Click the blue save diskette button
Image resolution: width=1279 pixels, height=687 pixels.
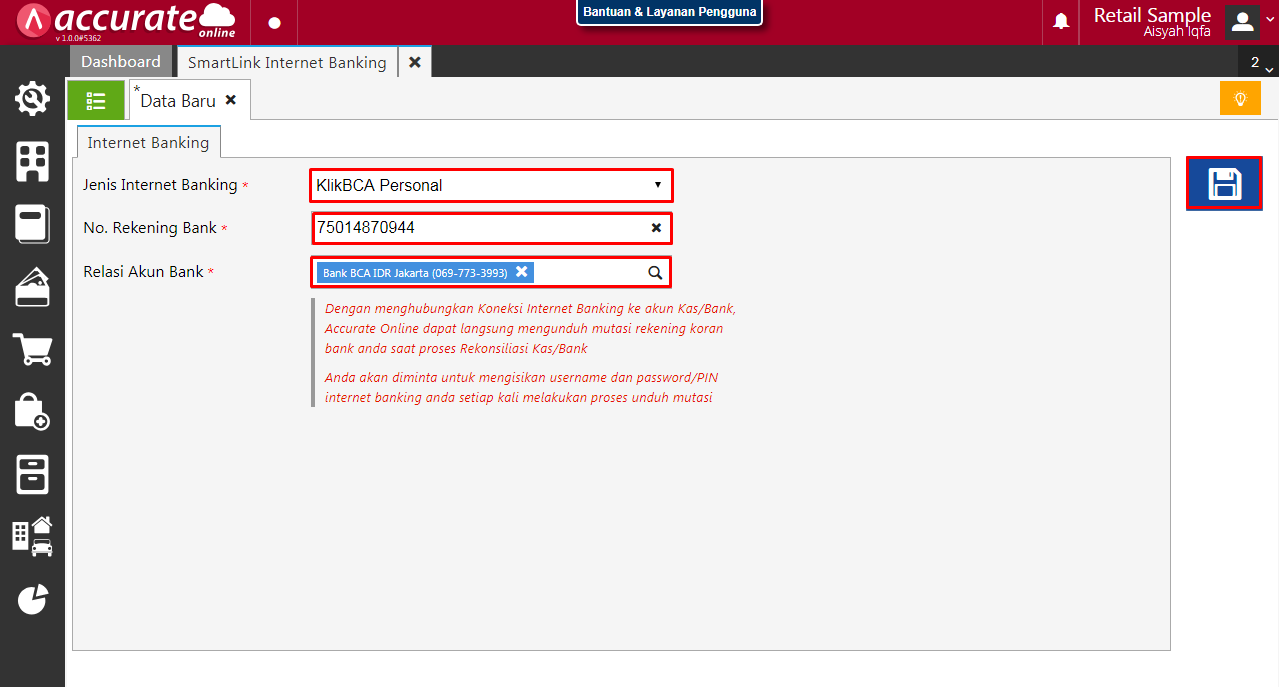pyautogui.click(x=1224, y=183)
